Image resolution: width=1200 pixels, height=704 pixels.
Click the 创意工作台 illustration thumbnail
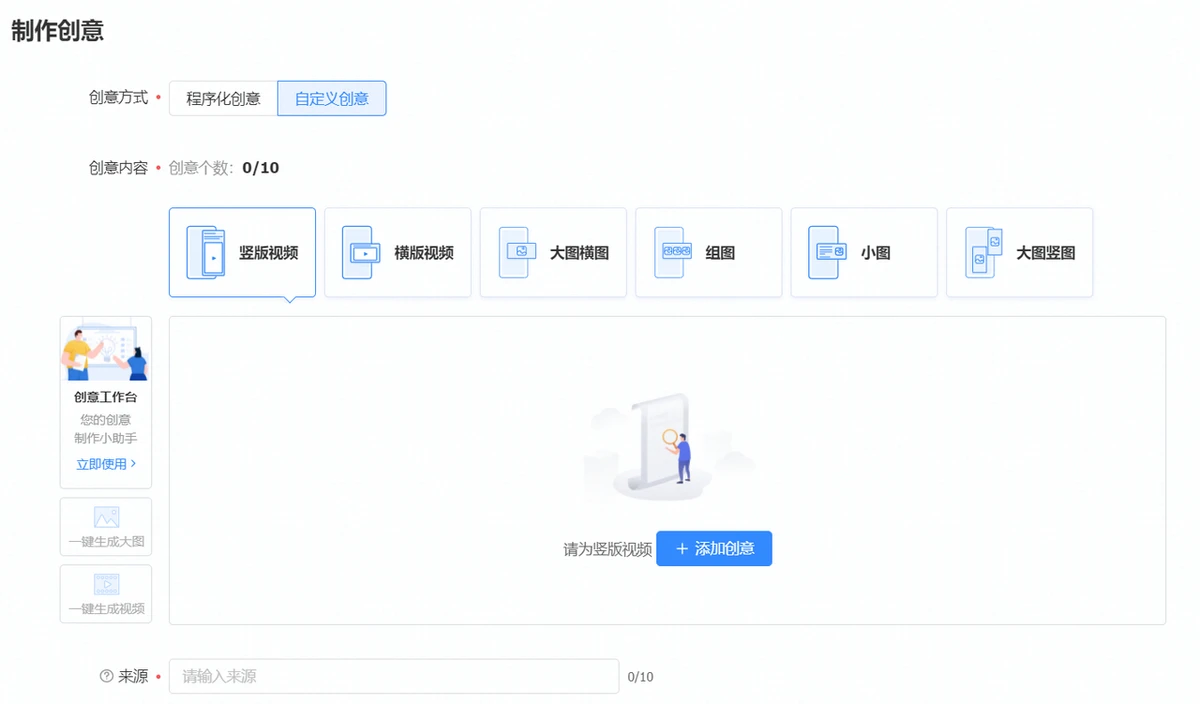106,351
